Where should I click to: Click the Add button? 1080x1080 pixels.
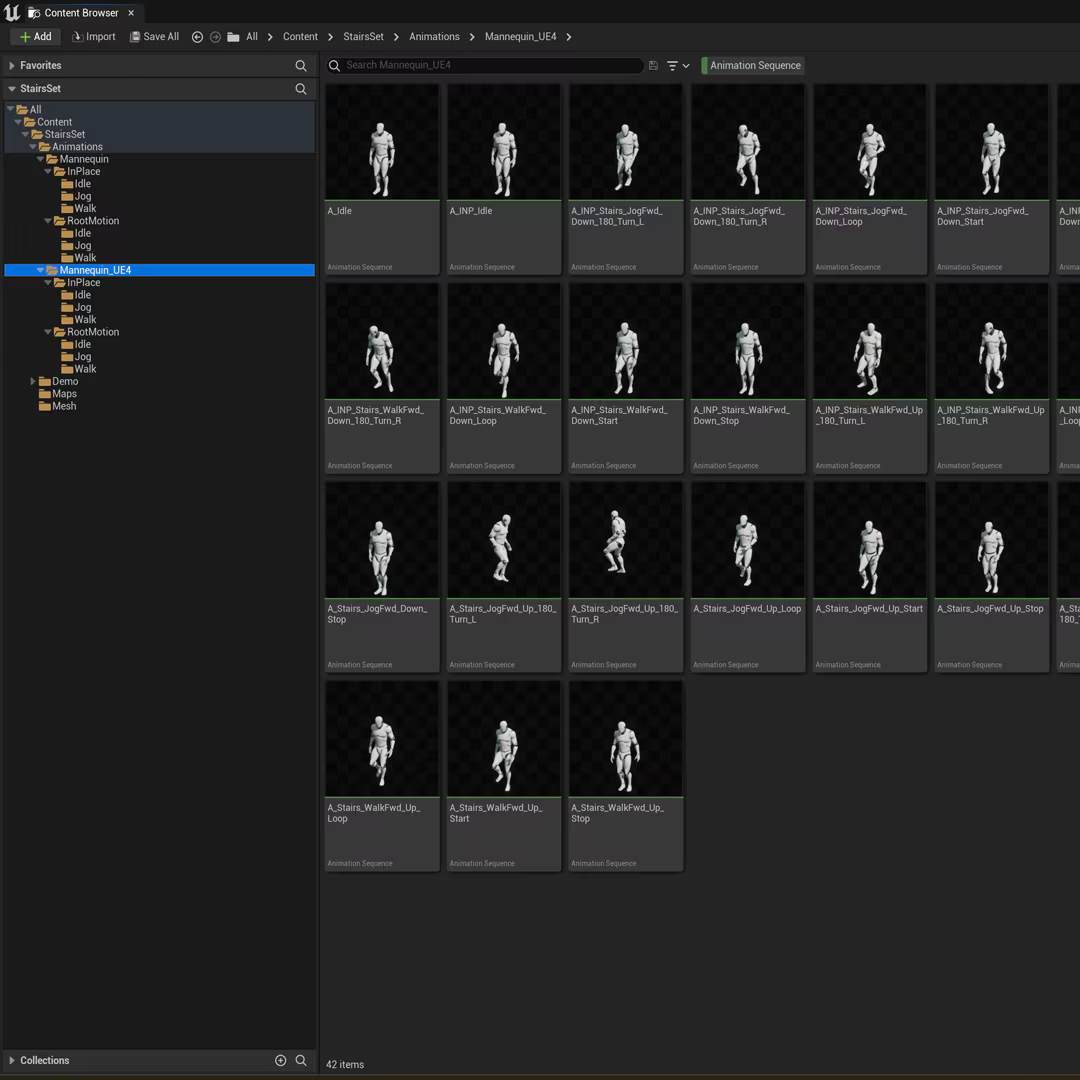tap(35, 37)
